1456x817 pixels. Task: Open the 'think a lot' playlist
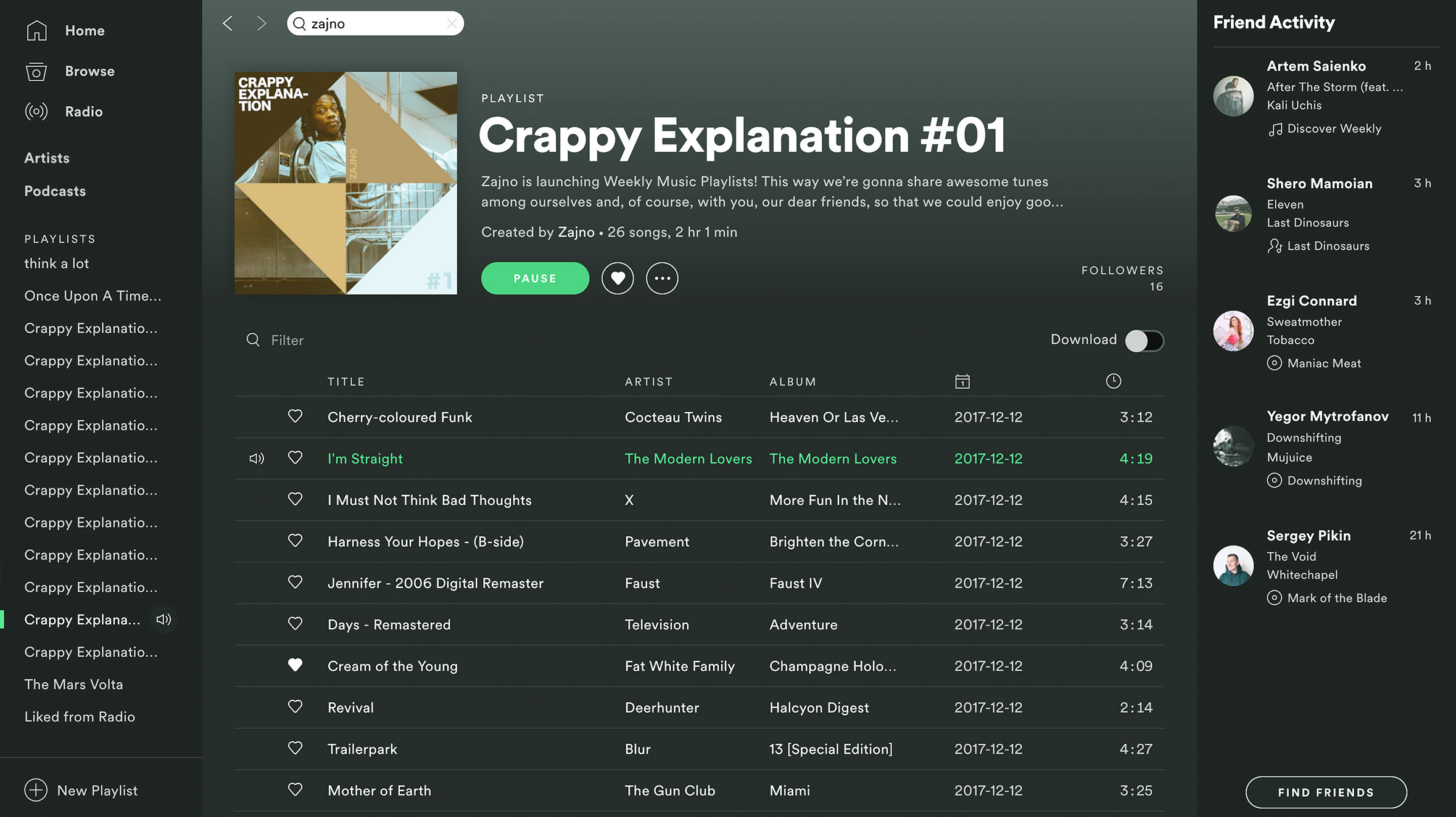57,263
